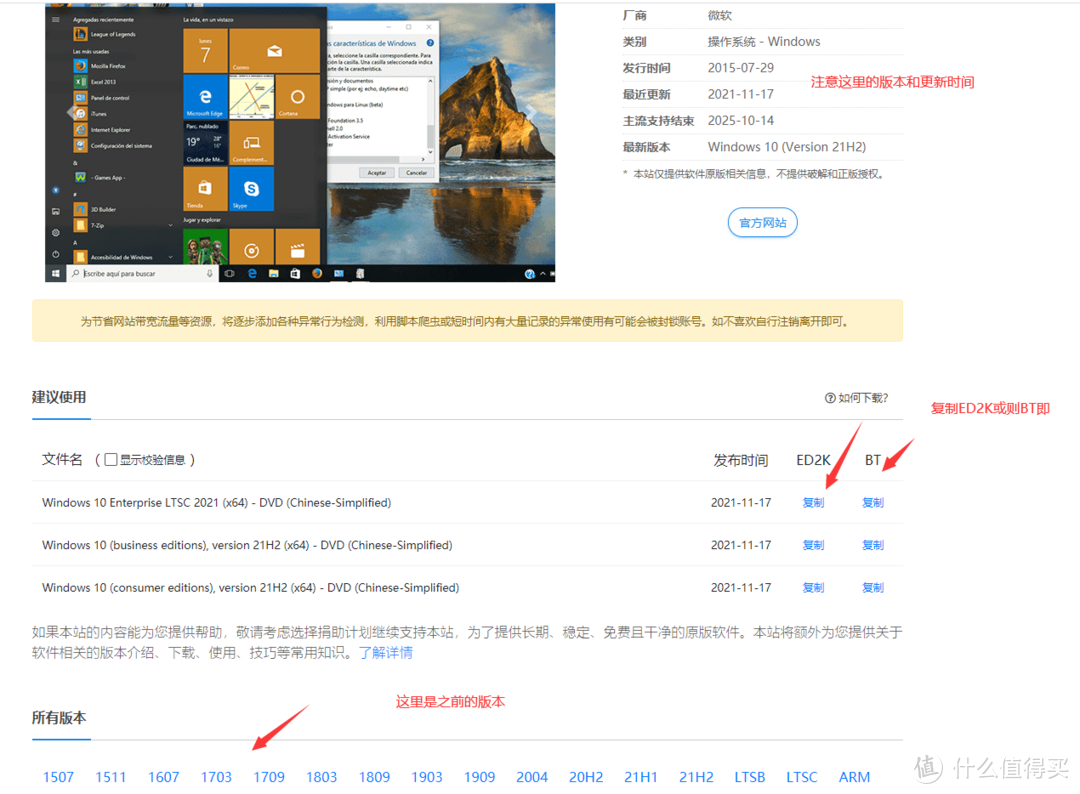Image resolution: width=1080 pixels, height=794 pixels.
Task: Expand the 7-Zip folder chevron in the preview
Action: pos(170,225)
